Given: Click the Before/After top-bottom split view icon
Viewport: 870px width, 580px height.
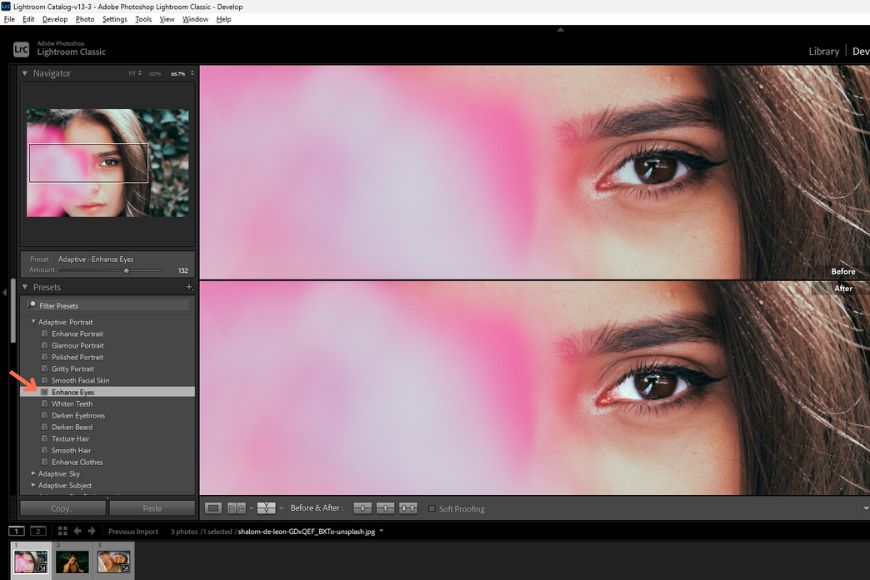Looking at the screenshot, I should click(266, 508).
